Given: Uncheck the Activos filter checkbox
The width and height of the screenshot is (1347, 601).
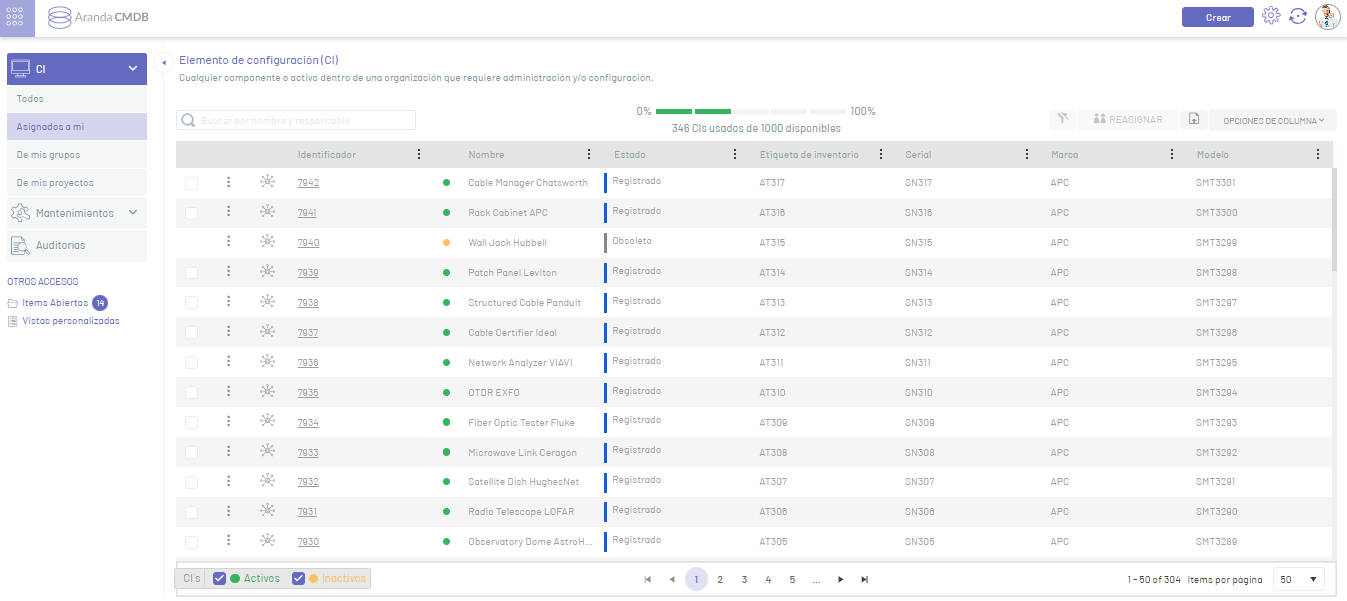Looking at the screenshot, I should point(220,578).
